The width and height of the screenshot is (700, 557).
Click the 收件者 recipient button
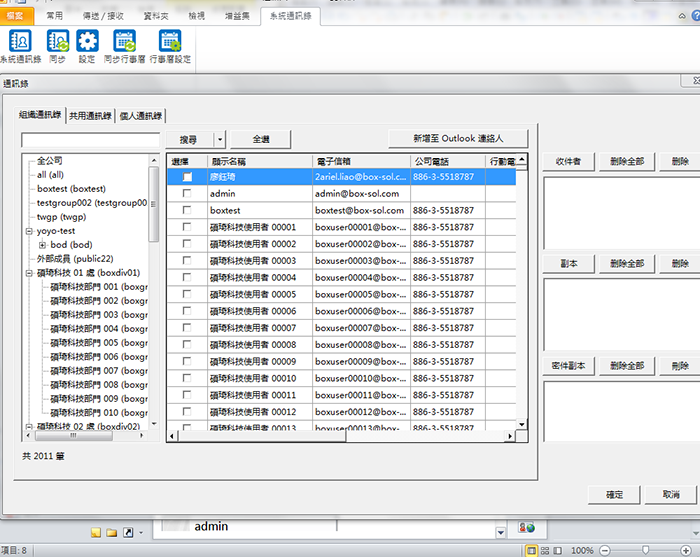coord(568,162)
